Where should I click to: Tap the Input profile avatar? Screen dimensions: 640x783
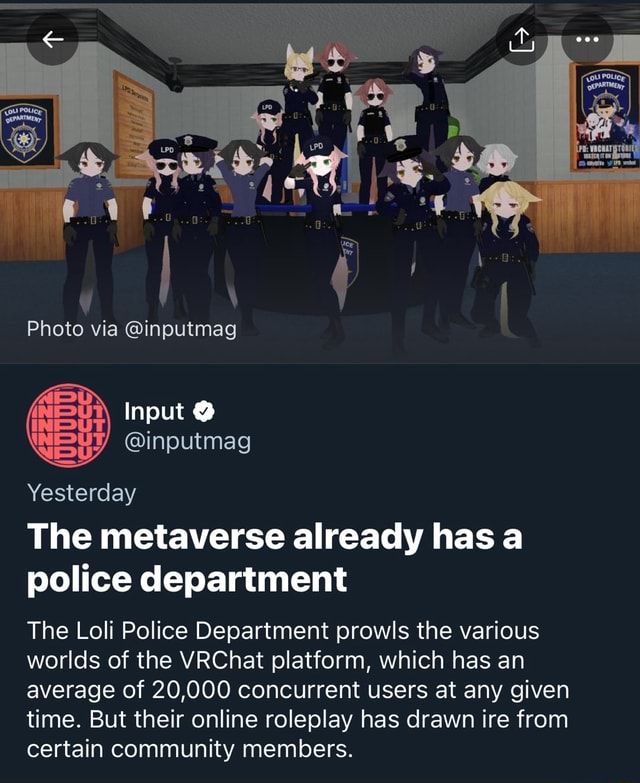[68, 425]
